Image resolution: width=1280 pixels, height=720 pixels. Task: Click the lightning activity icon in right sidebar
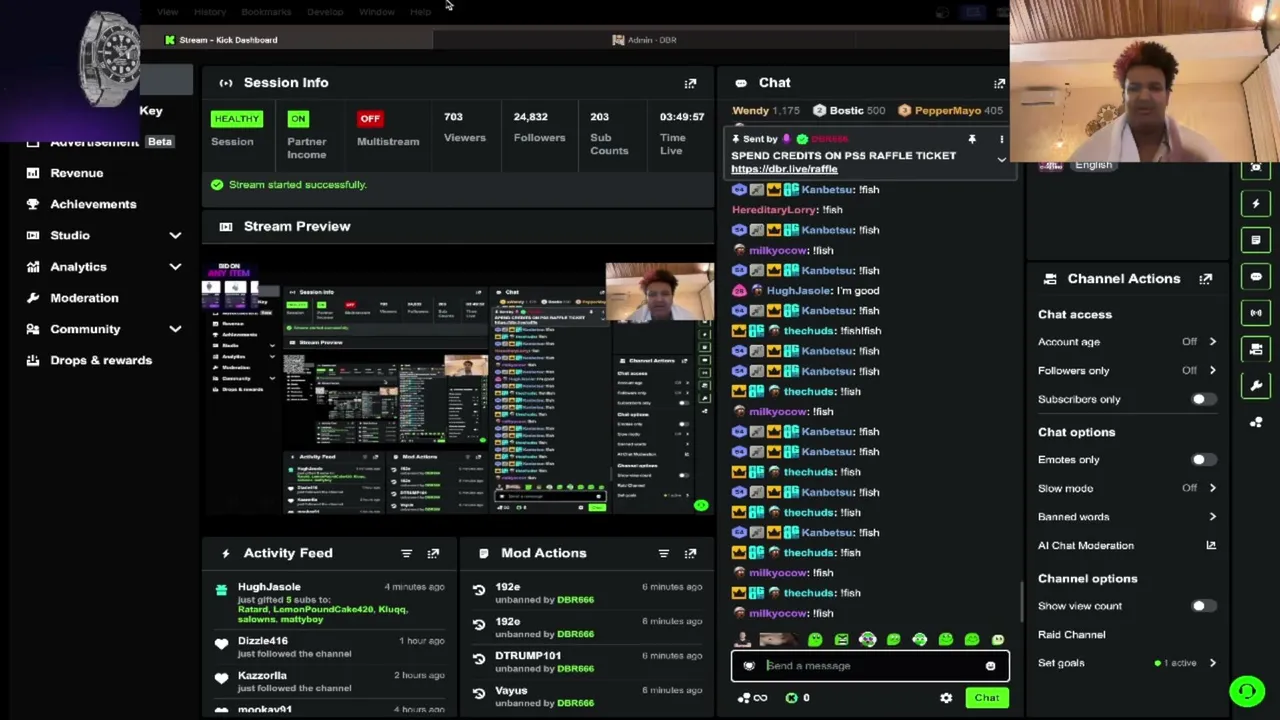1256,204
